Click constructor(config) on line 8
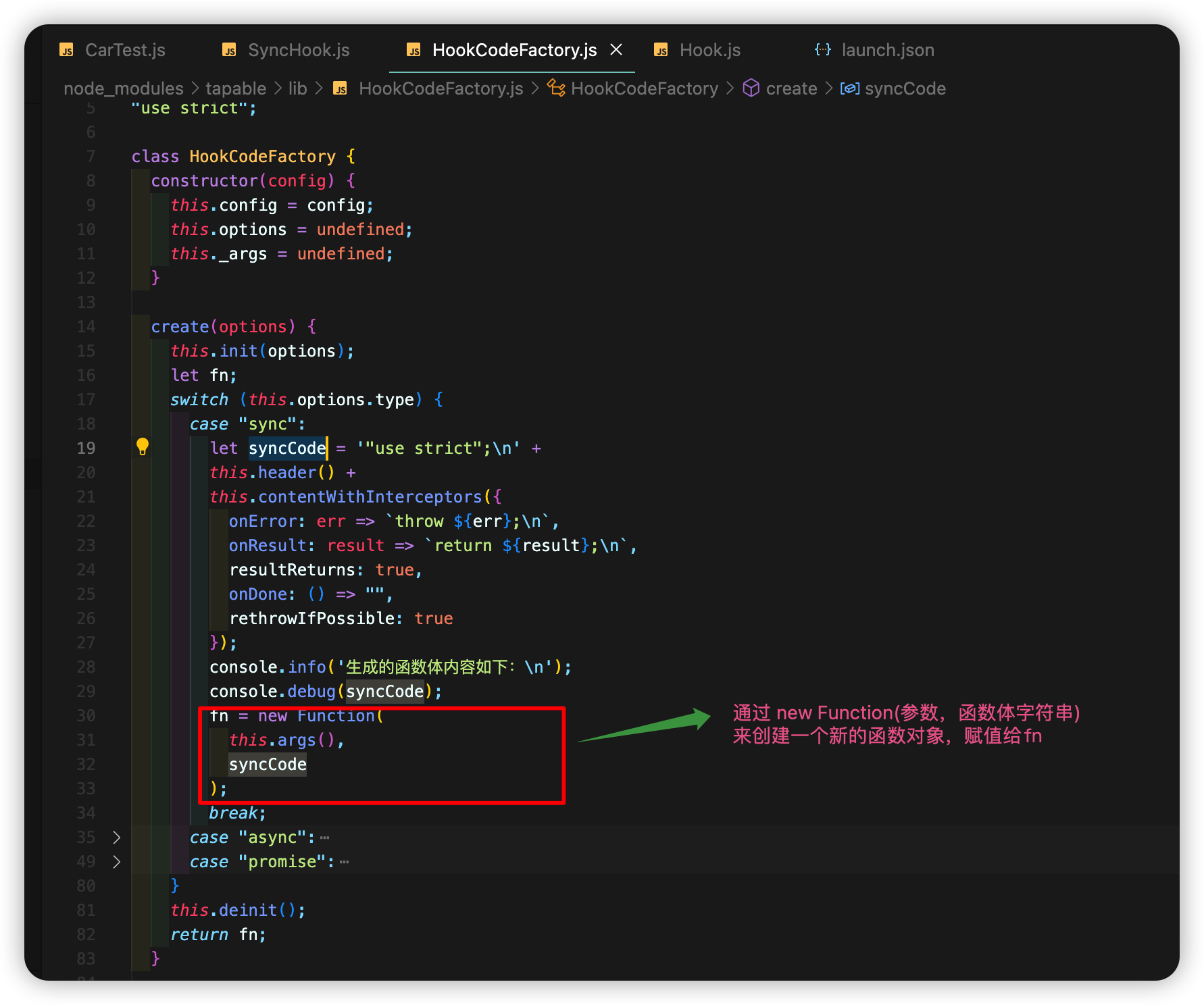 tap(243, 181)
